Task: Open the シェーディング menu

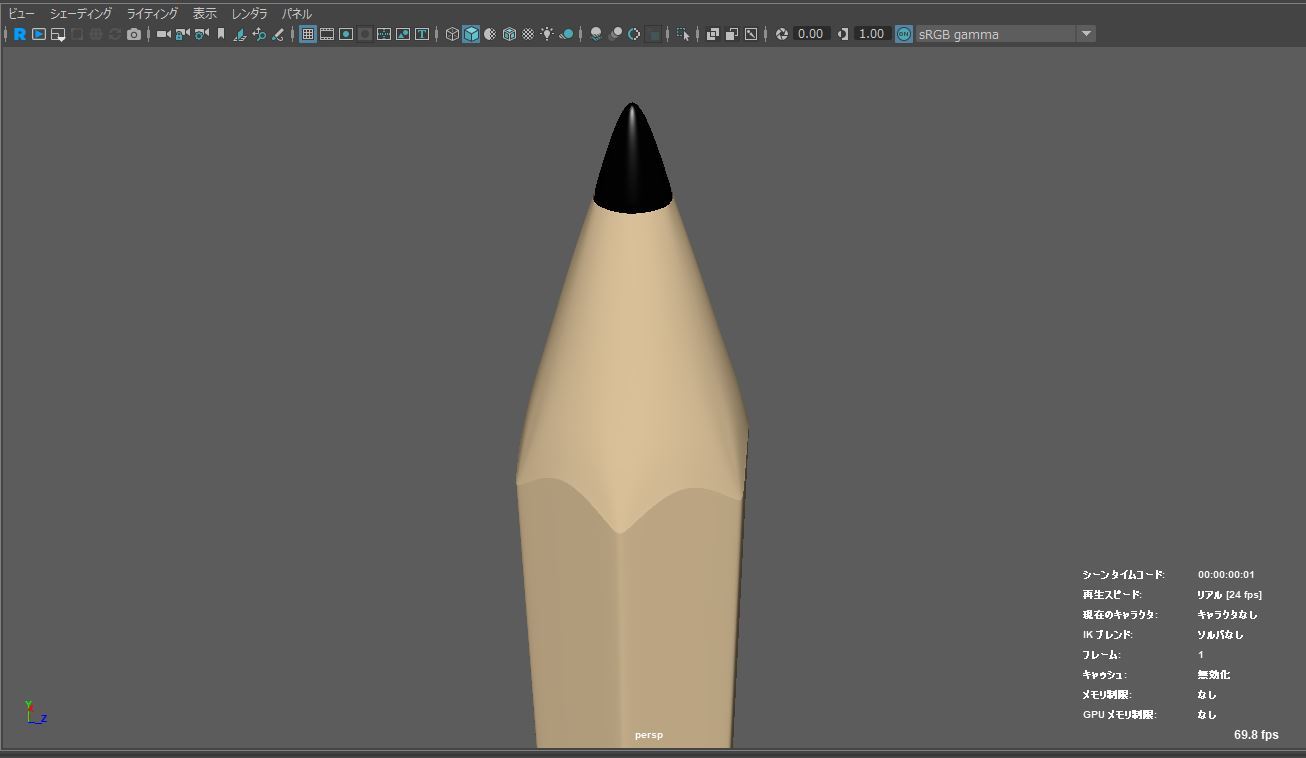Action: pos(81,14)
